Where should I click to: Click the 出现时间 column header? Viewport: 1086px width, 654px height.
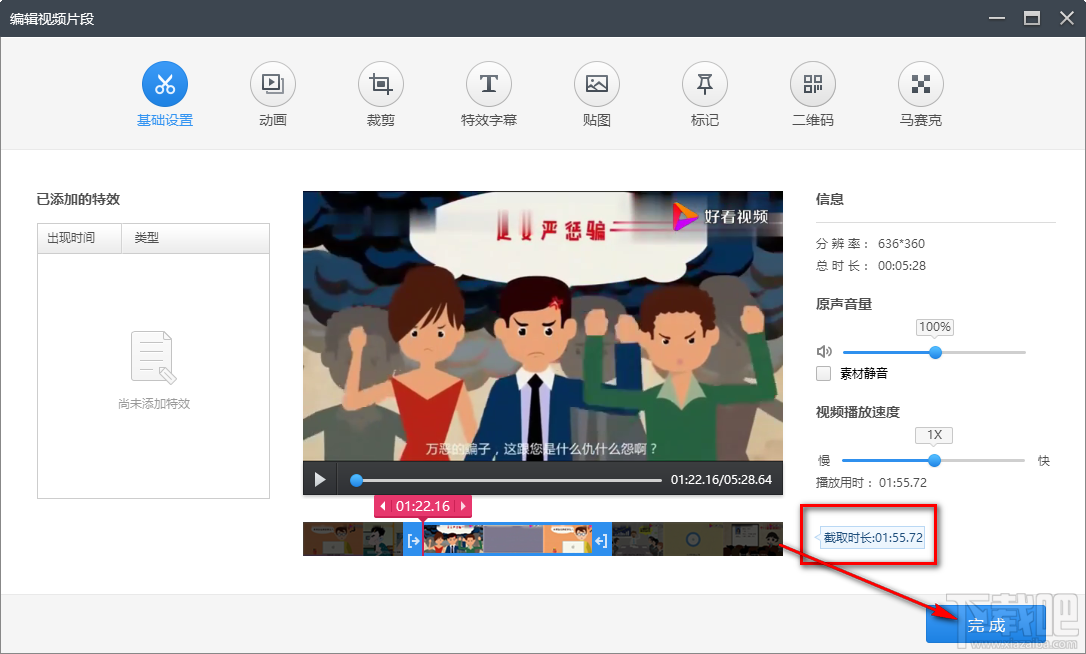[x=80, y=238]
